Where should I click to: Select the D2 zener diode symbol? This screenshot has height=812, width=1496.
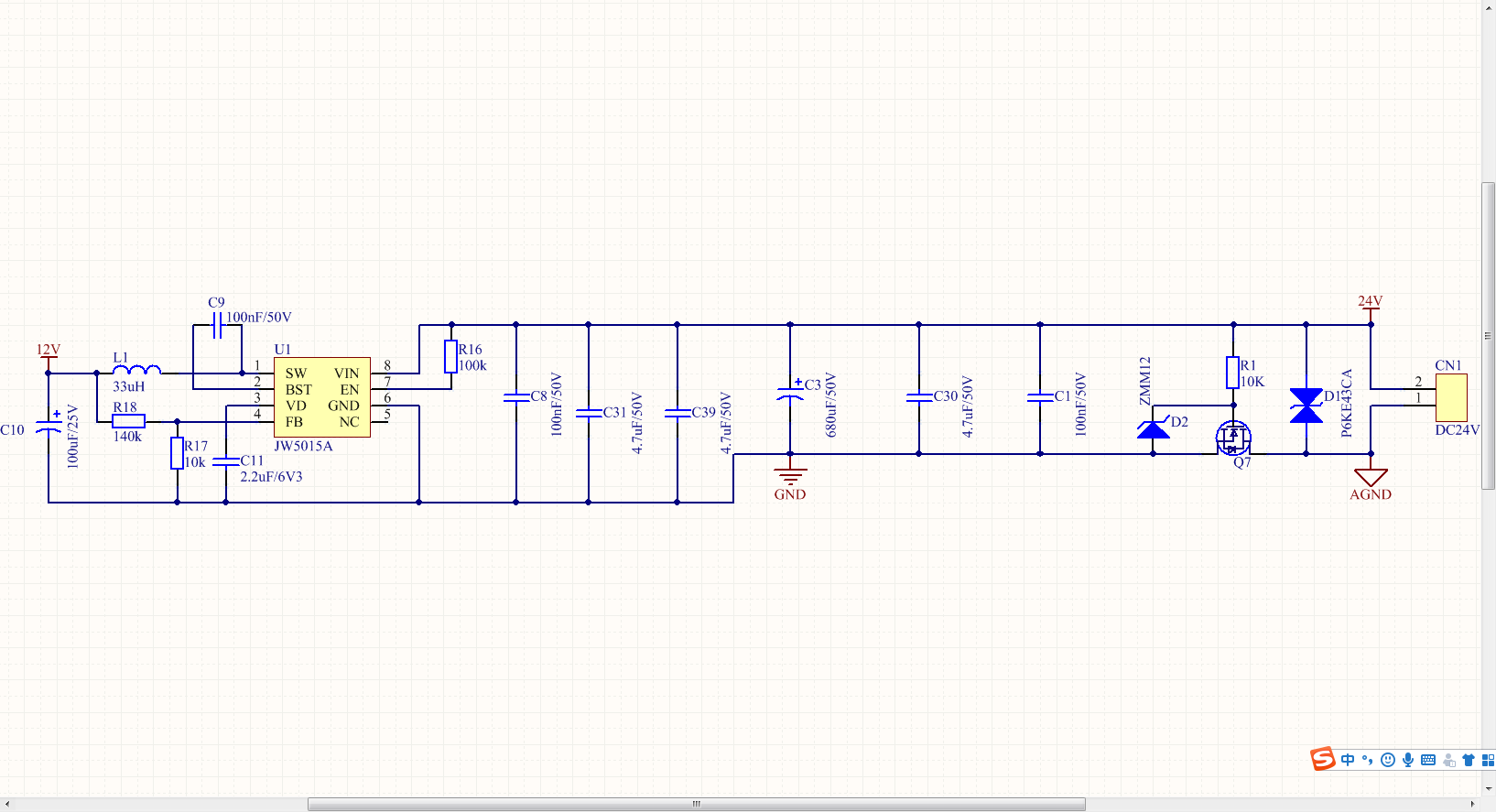tap(1154, 428)
